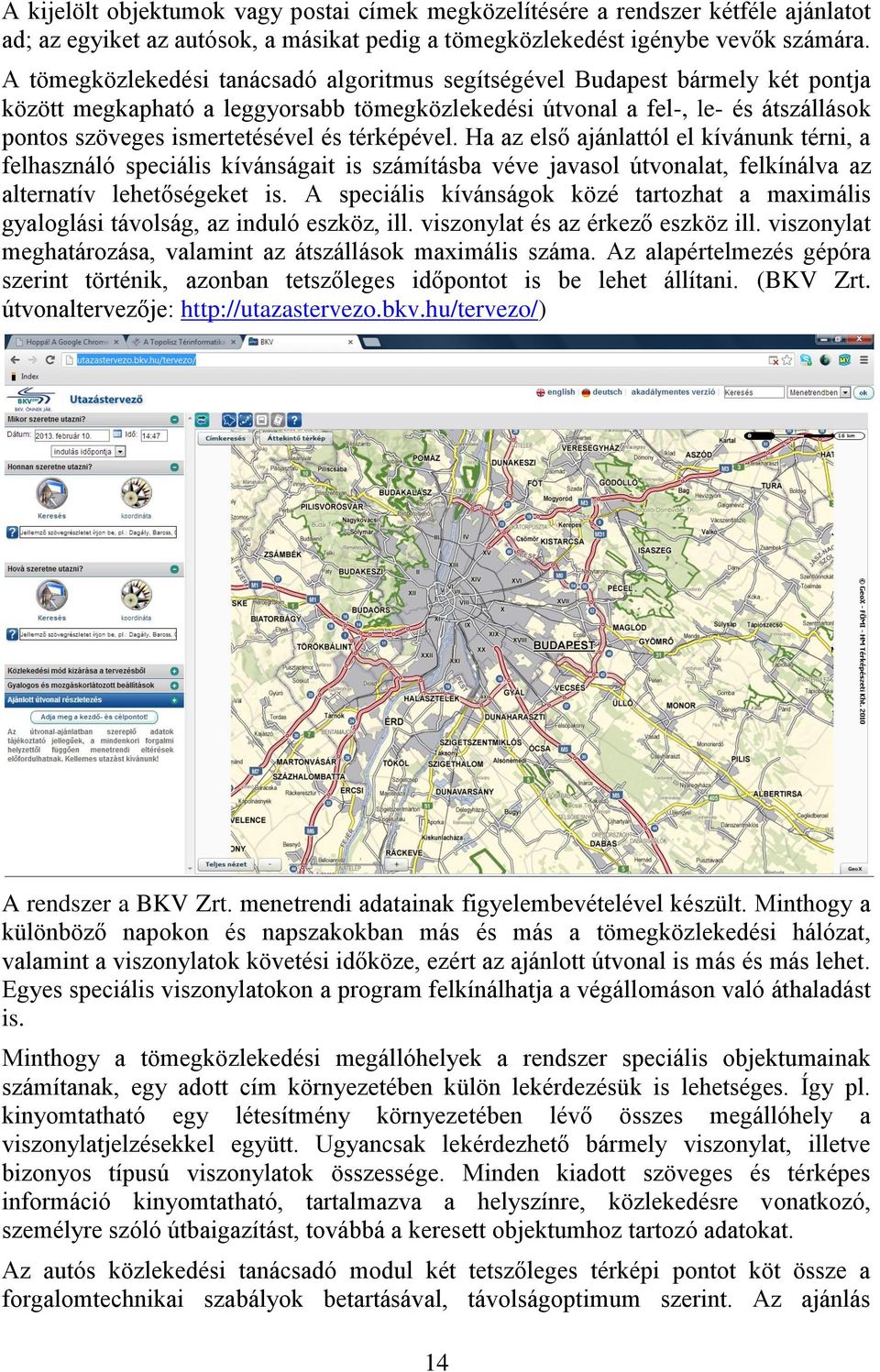880x1372 pixels.
Task: Click BUDAPEST label on the map
Action: [564, 645]
